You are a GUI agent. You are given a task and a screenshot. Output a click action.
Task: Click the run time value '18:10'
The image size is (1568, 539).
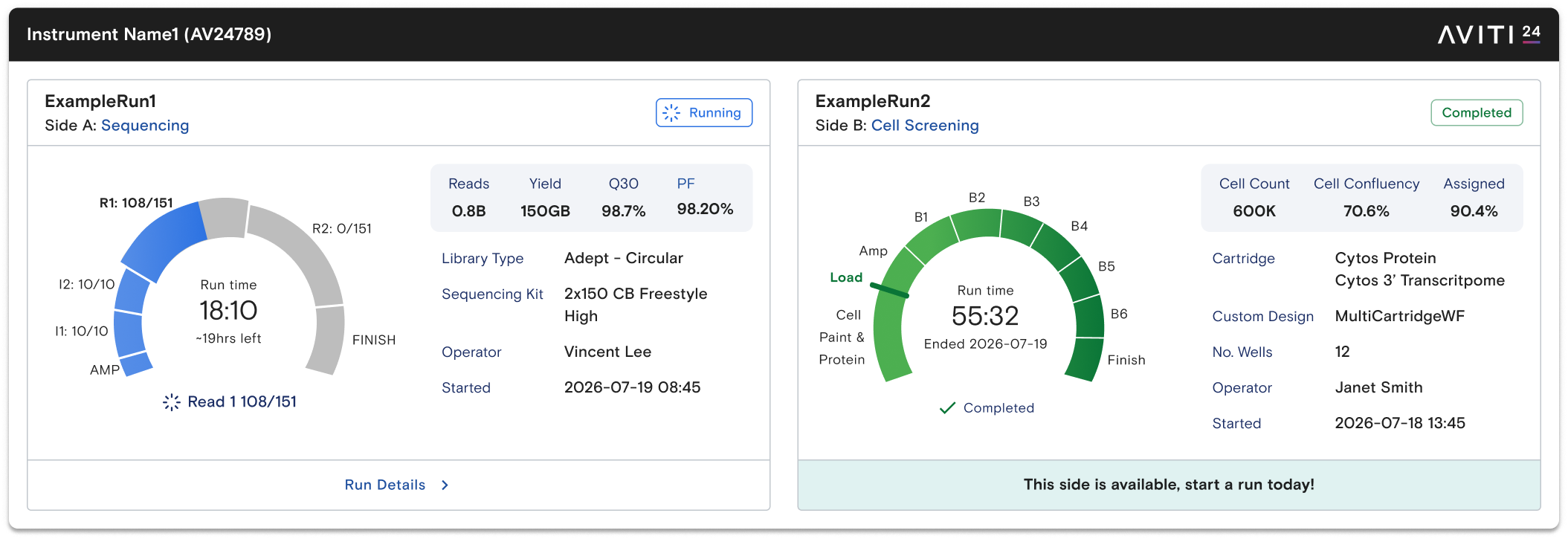coord(228,311)
